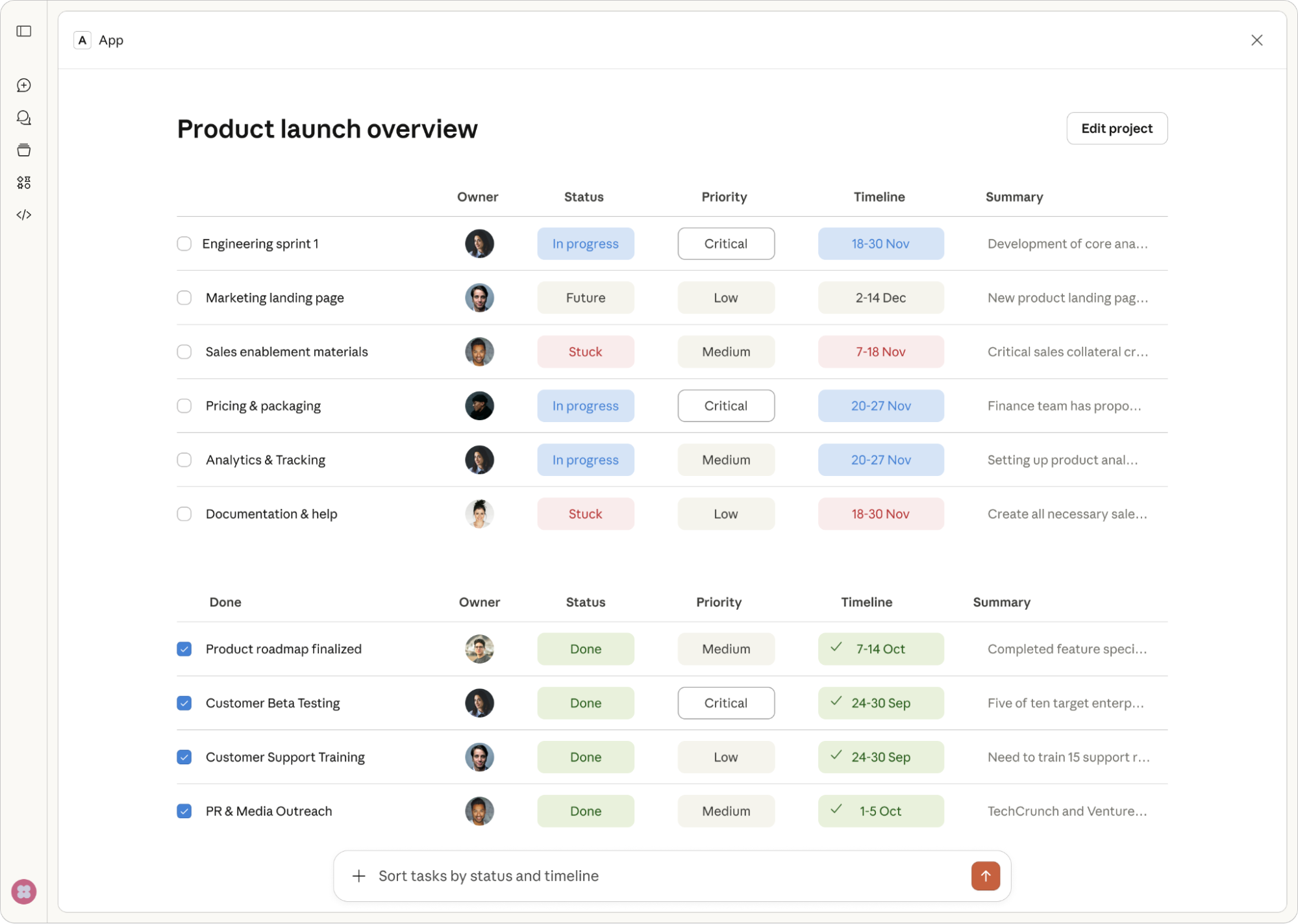Uncheck the Product roadmap finalized task
This screenshot has height=924, width=1298.
[184, 649]
